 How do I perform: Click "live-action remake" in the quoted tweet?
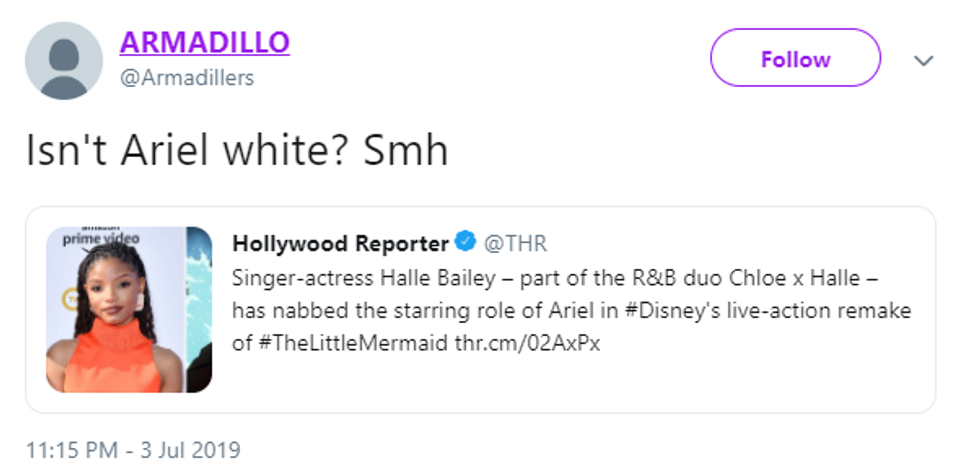(x=819, y=310)
